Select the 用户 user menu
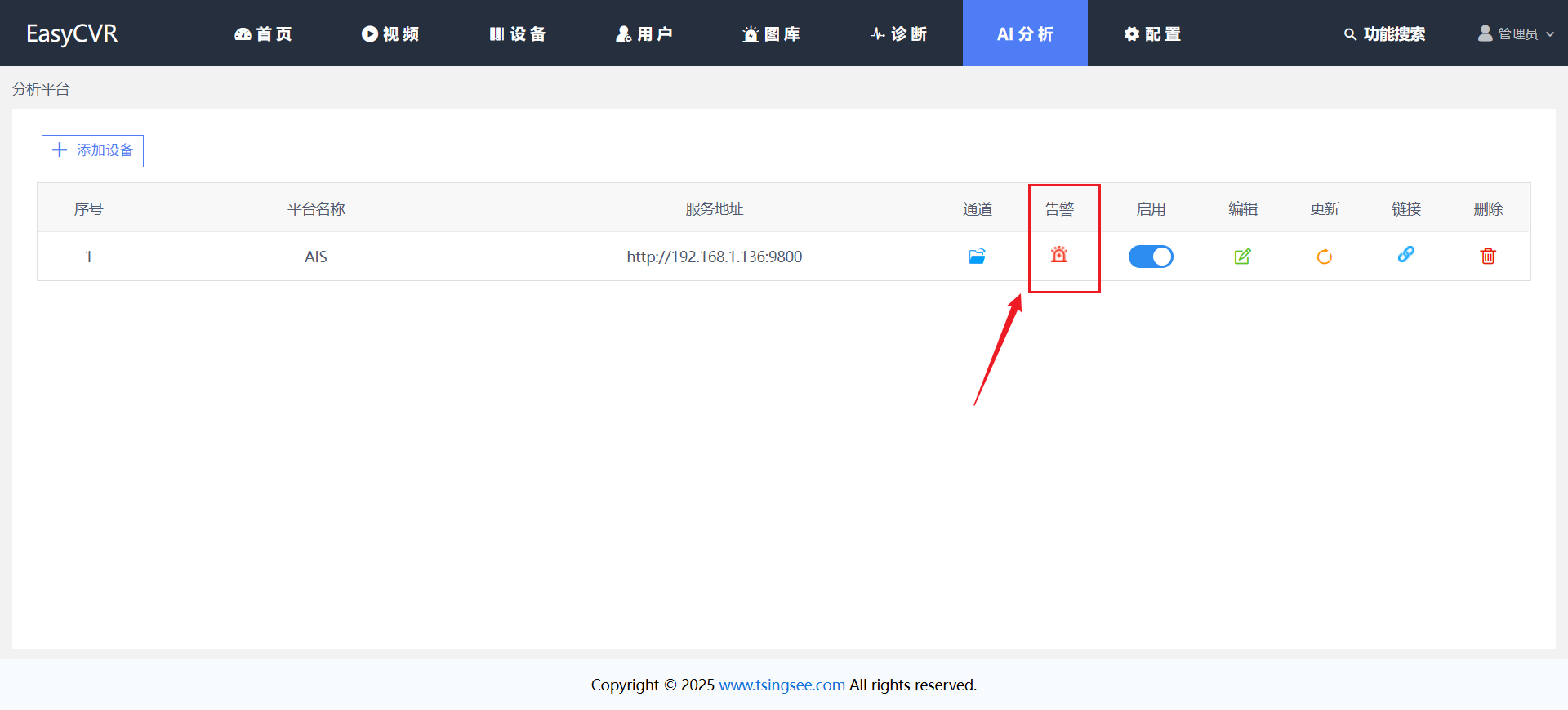Screen dimensions: 1568x710 (644, 33)
